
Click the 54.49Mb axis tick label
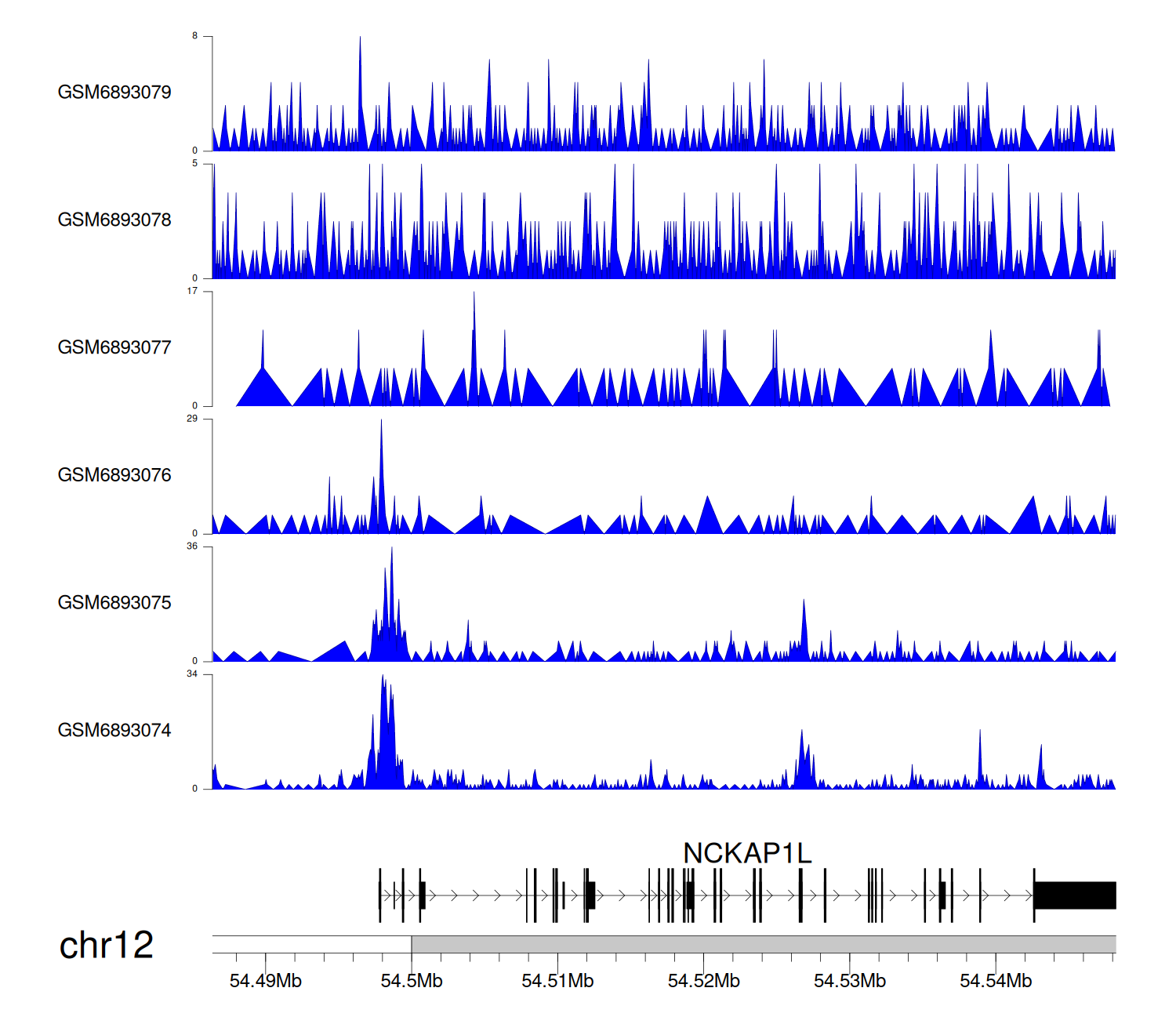point(265,981)
